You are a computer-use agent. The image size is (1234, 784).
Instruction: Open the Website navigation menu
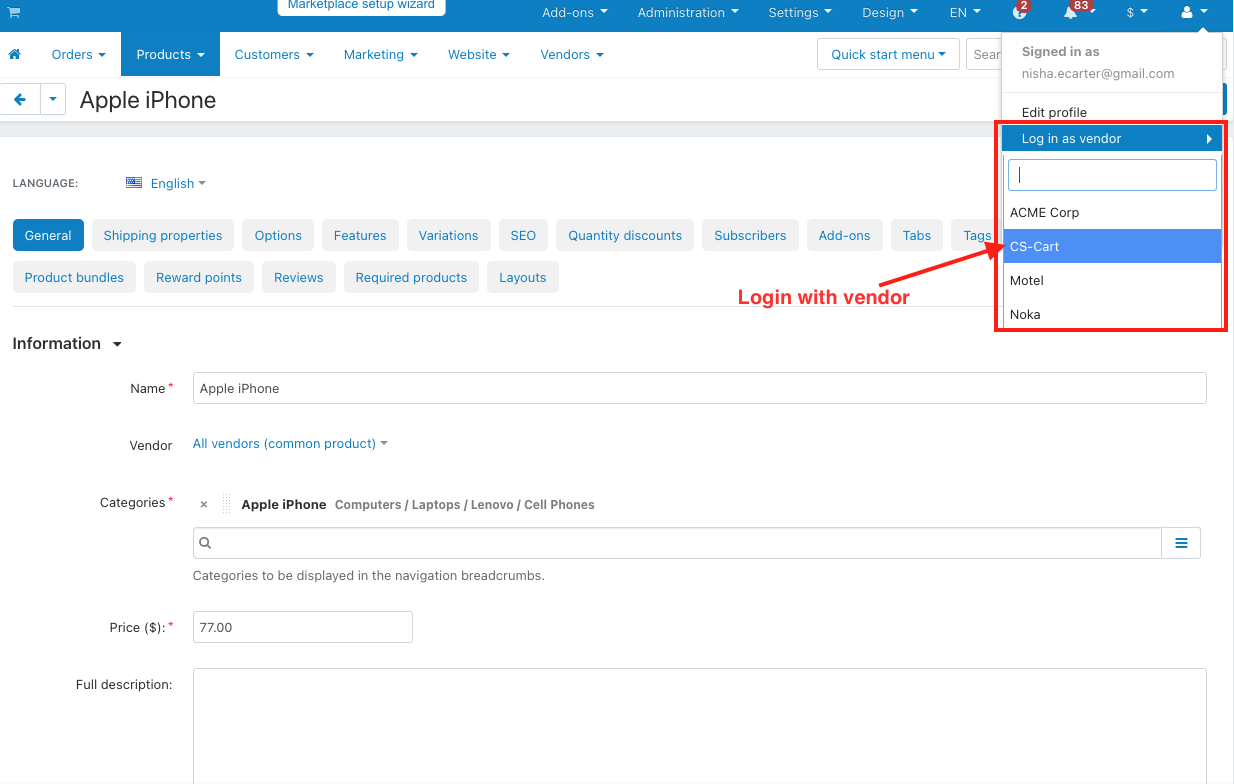[x=479, y=54]
